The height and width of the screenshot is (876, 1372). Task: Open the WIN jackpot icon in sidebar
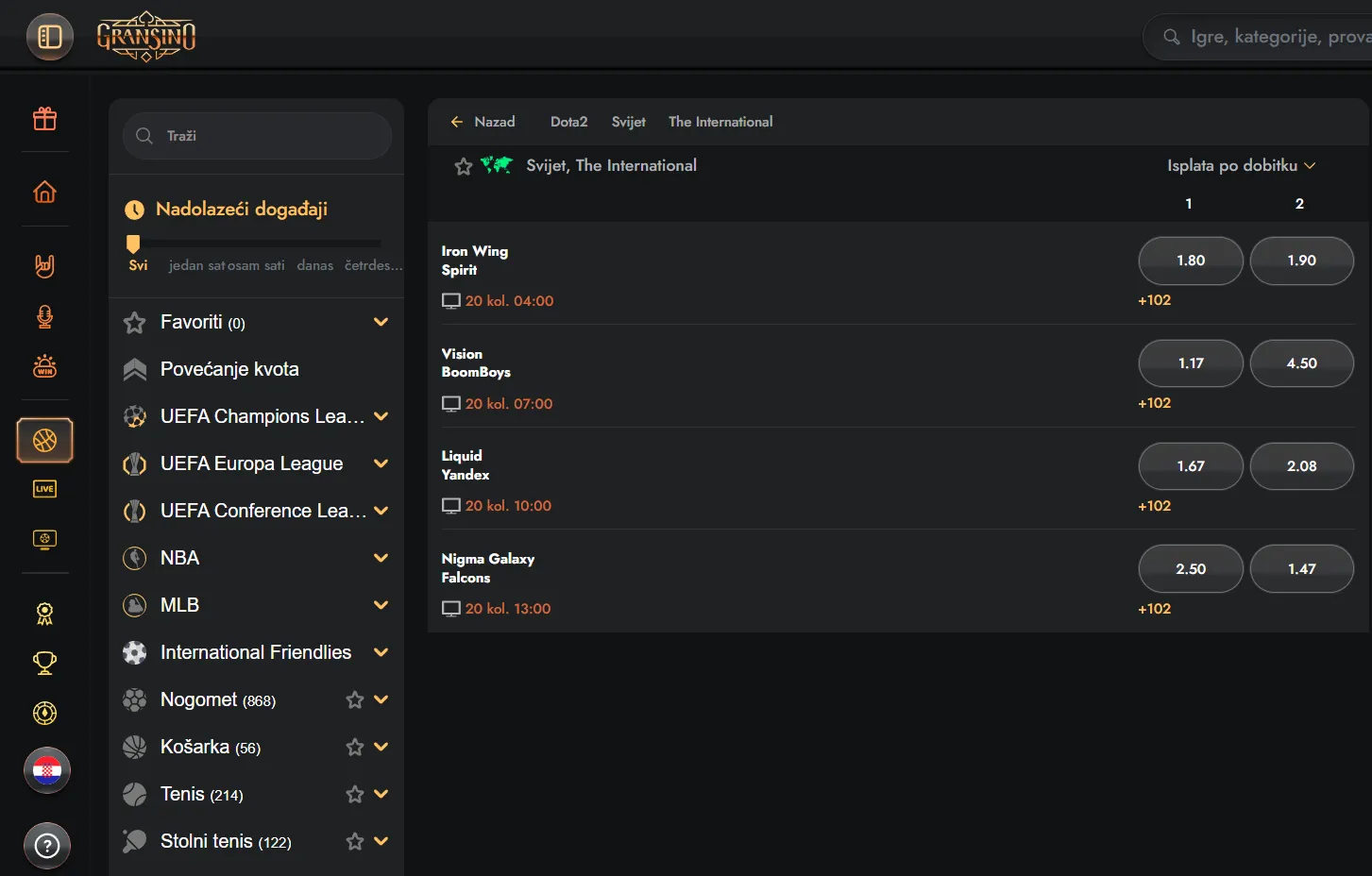pyautogui.click(x=44, y=365)
